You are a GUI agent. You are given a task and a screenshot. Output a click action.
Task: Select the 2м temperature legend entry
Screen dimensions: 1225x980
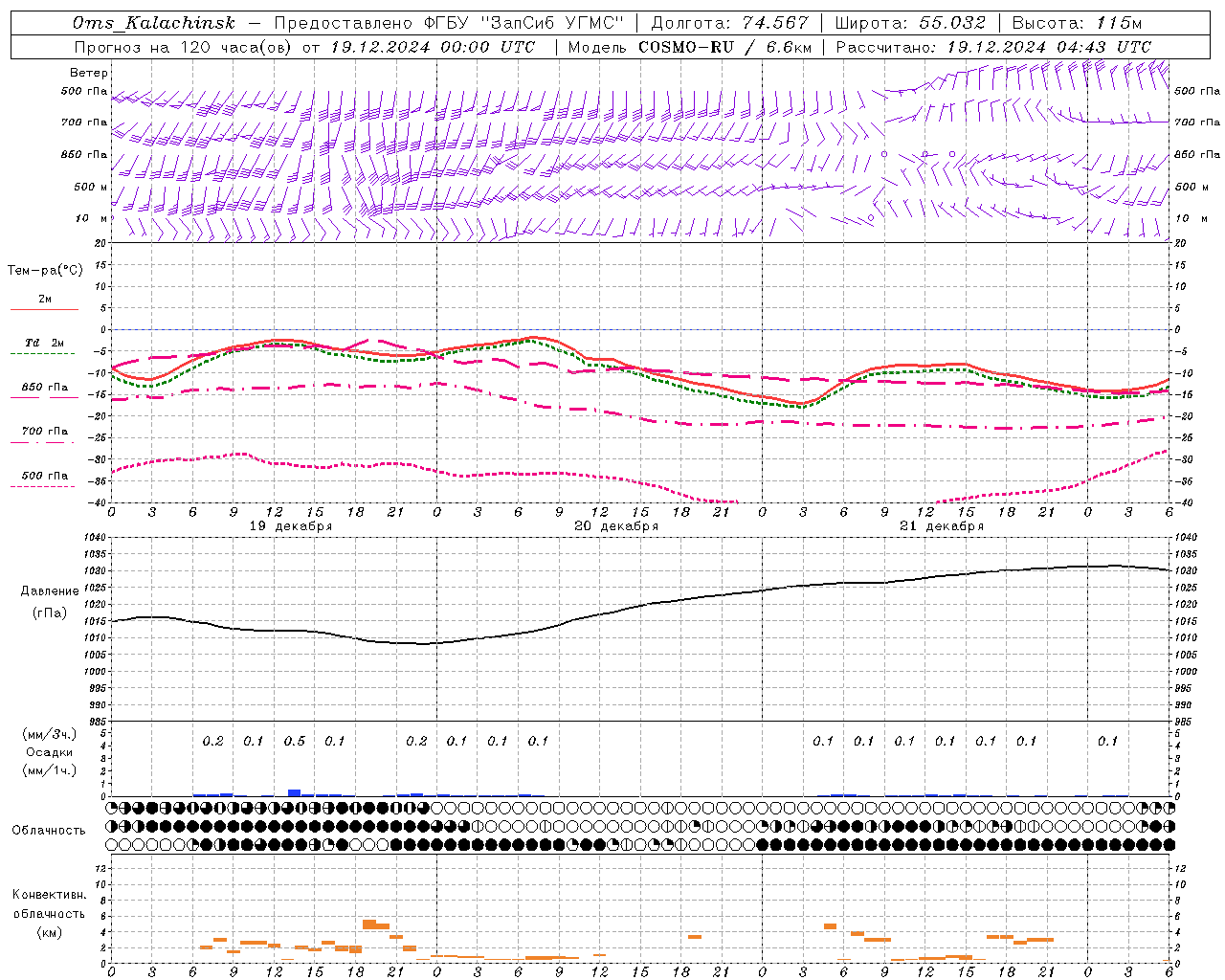45,300
